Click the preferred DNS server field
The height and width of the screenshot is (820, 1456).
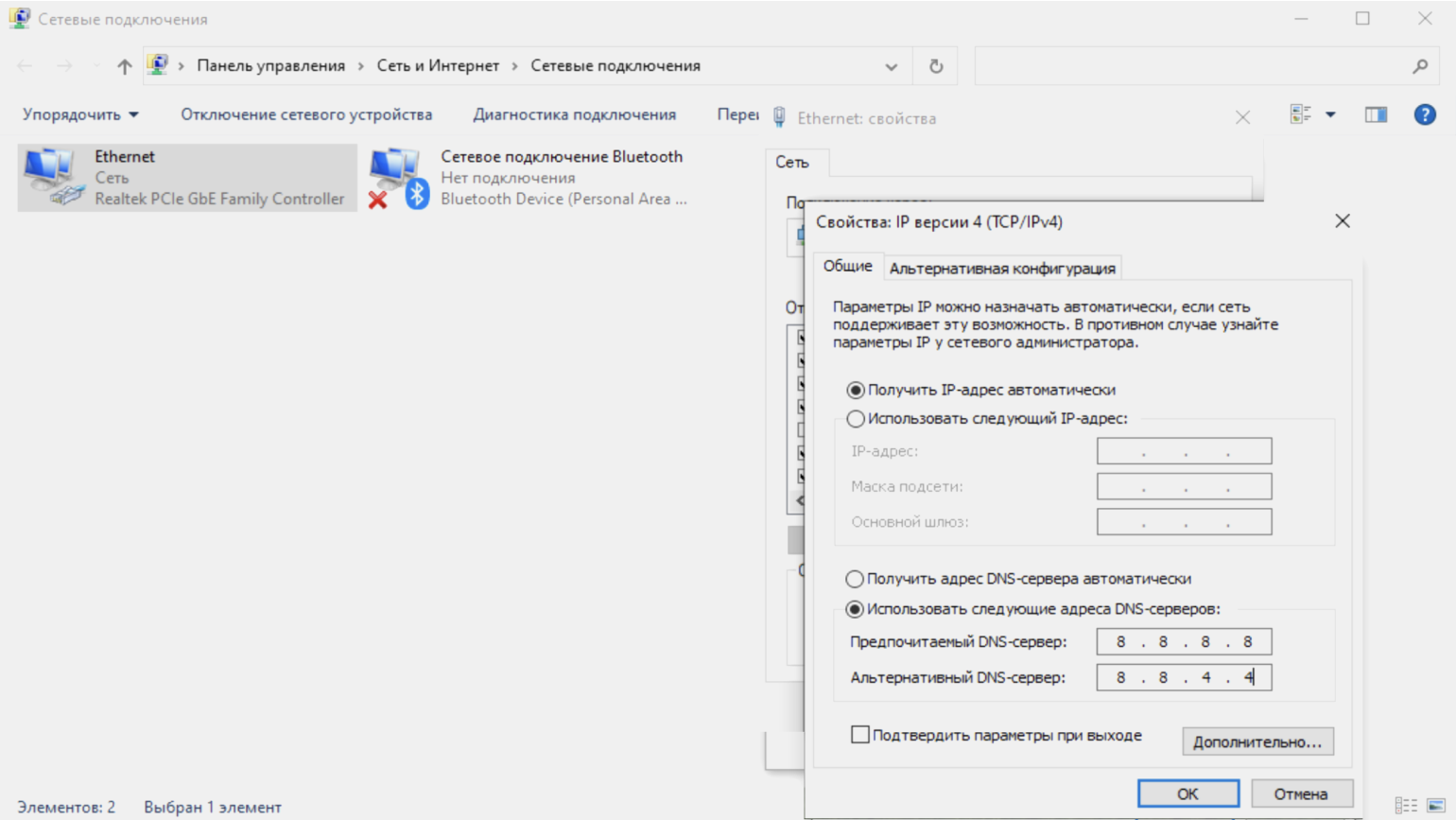pos(1184,642)
